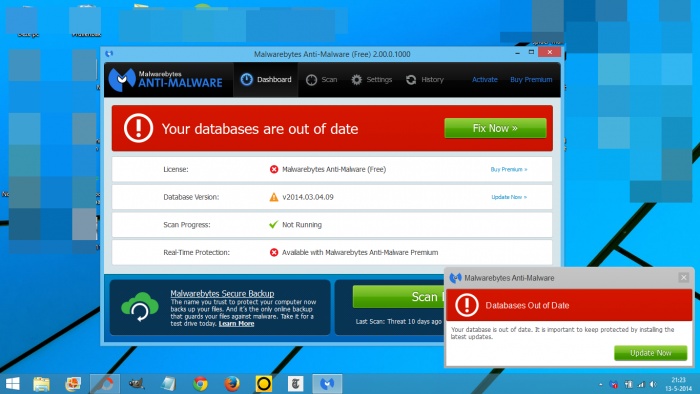Maximize the Malwarebytes window

pos(531,52)
